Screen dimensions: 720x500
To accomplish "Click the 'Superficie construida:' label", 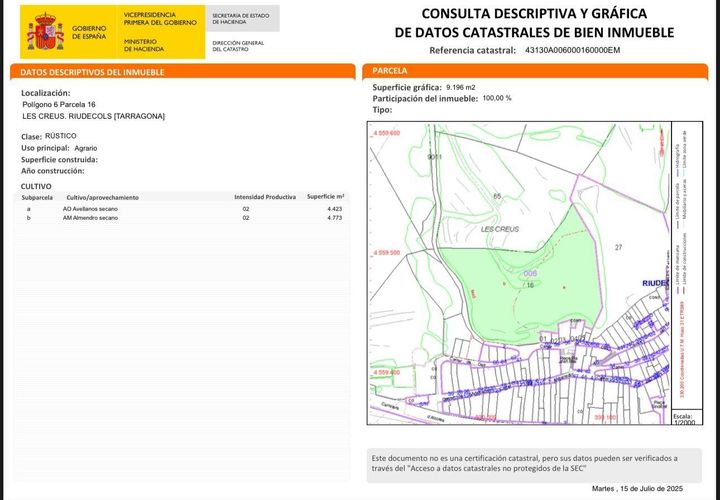I will click(x=59, y=160).
